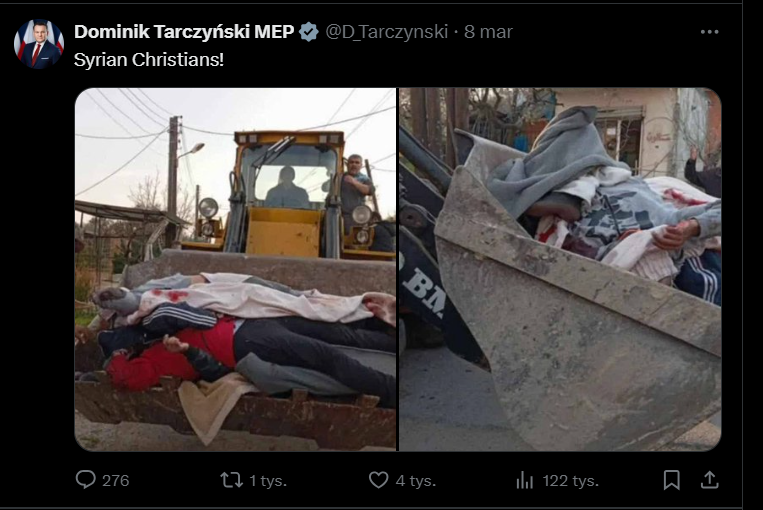
Task: Open view analytics bar chart icon
Action: click(525, 480)
